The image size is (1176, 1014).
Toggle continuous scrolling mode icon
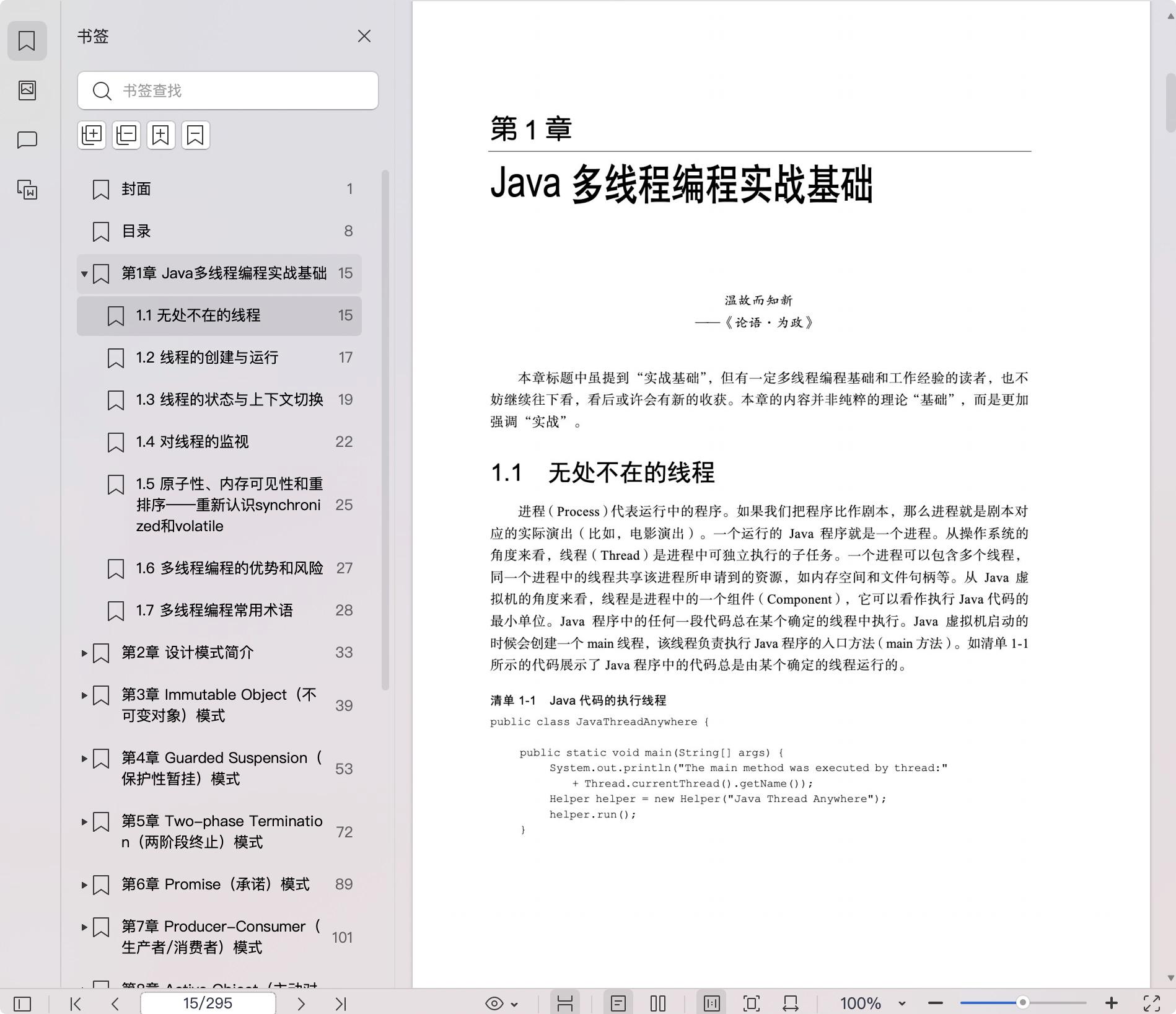point(564,1003)
